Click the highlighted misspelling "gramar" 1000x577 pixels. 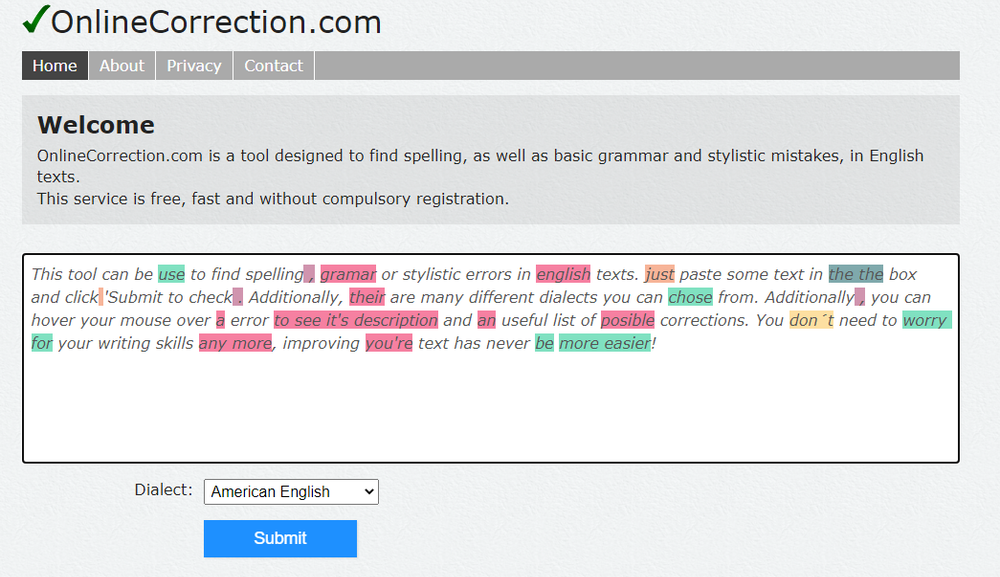point(349,274)
